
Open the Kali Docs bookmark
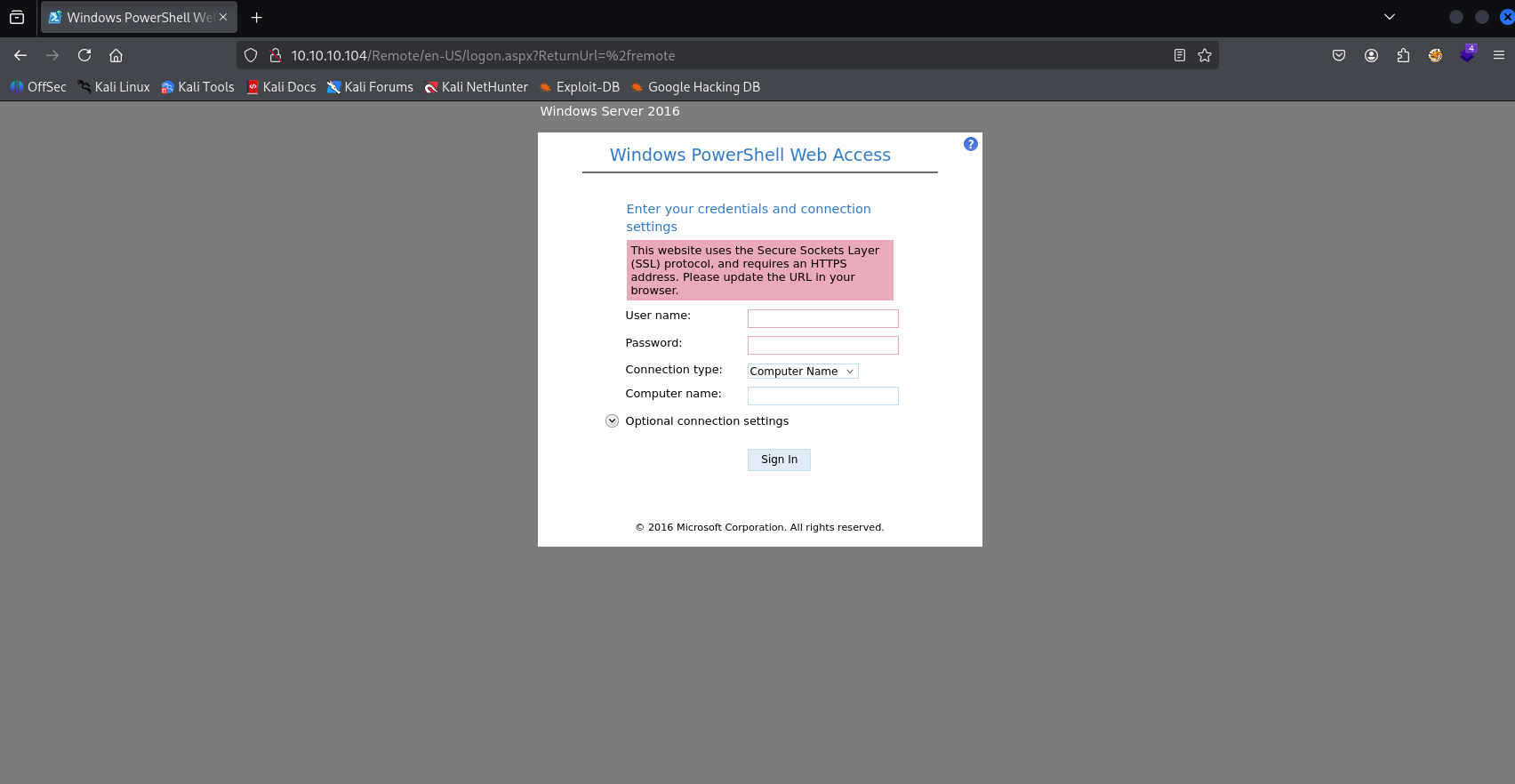(281, 87)
